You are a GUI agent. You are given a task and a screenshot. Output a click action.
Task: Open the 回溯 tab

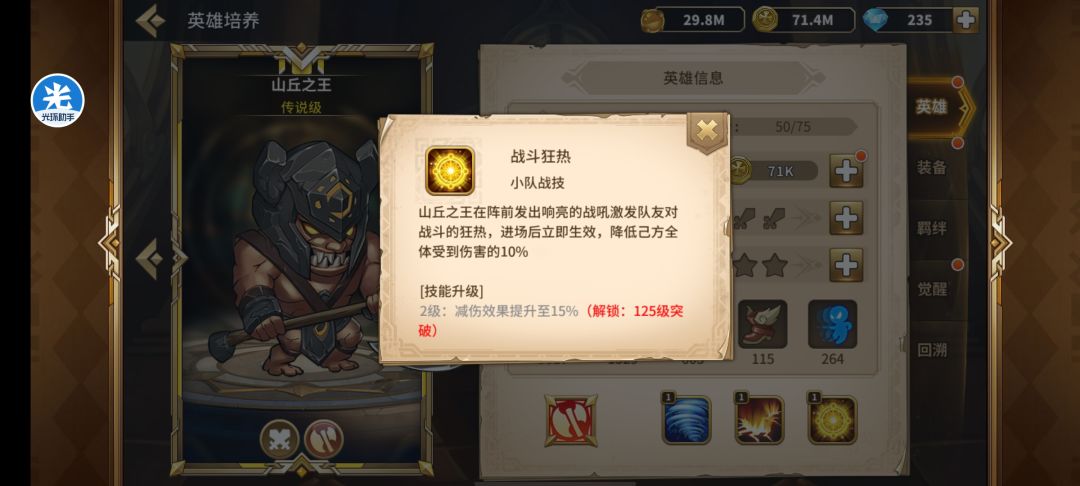(x=932, y=350)
